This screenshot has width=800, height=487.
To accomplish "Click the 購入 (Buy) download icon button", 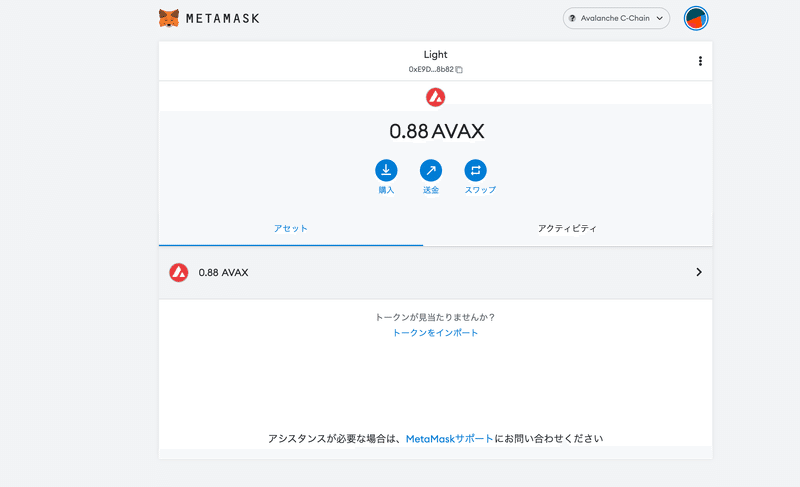I will (386, 170).
